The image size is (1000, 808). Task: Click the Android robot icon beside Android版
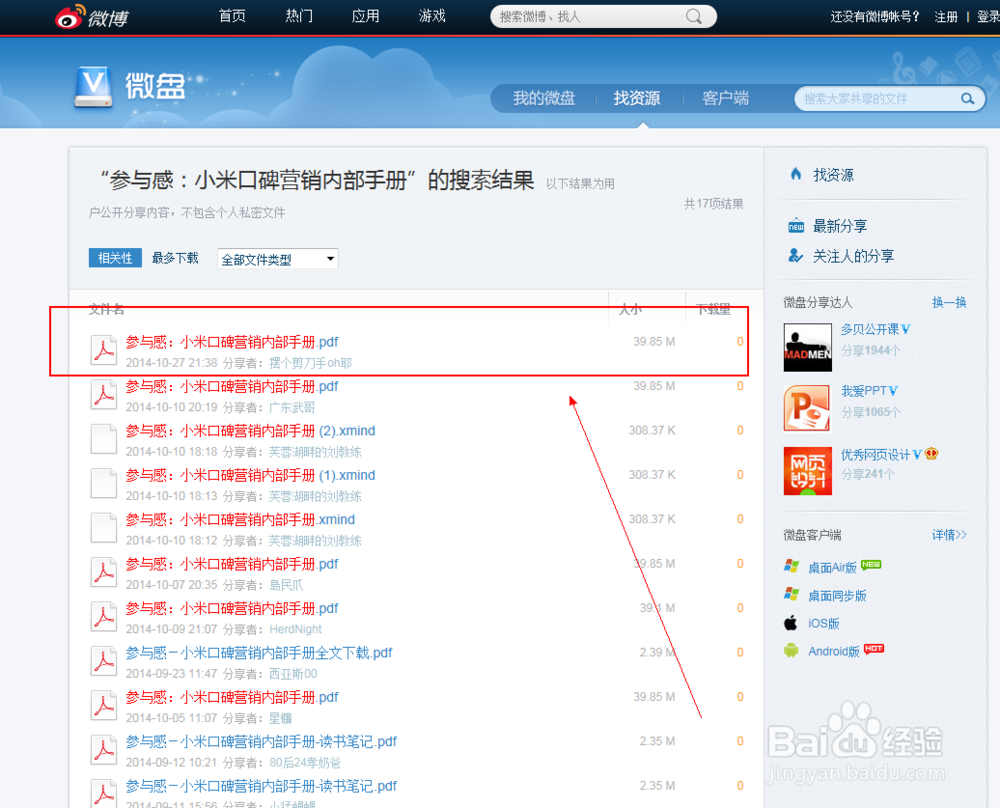792,651
